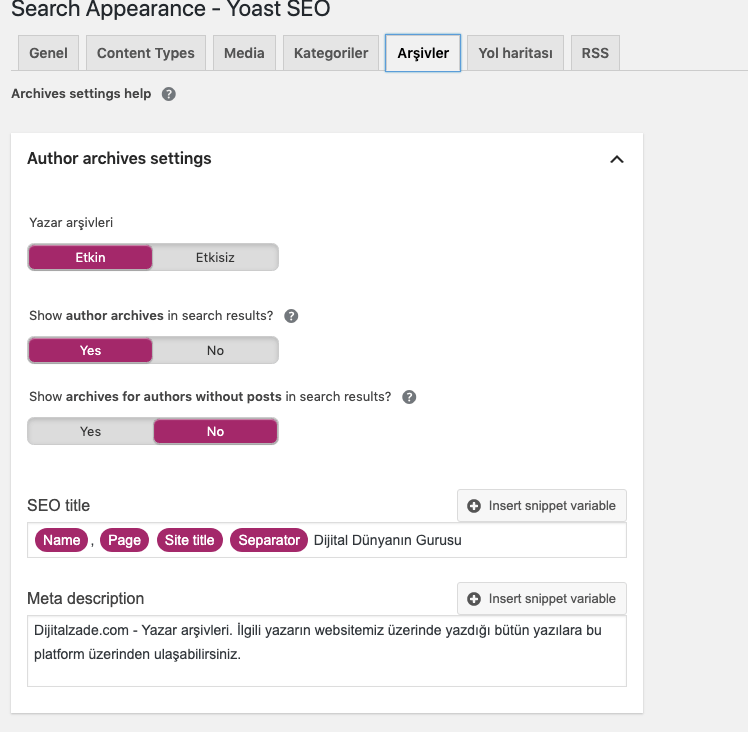
Task: Select the Site title snippet variable tag
Action: 189,540
